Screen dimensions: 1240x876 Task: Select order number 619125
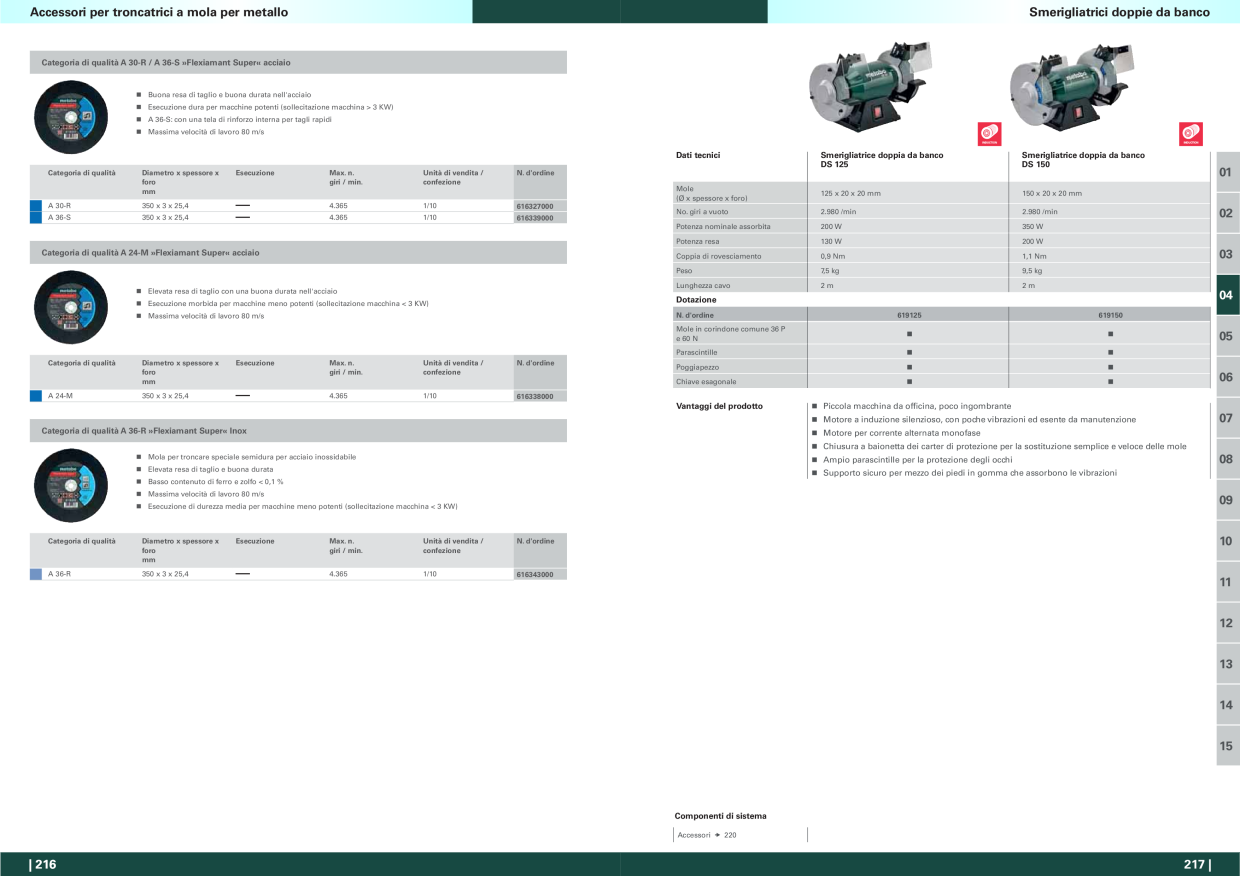click(x=909, y=315)
